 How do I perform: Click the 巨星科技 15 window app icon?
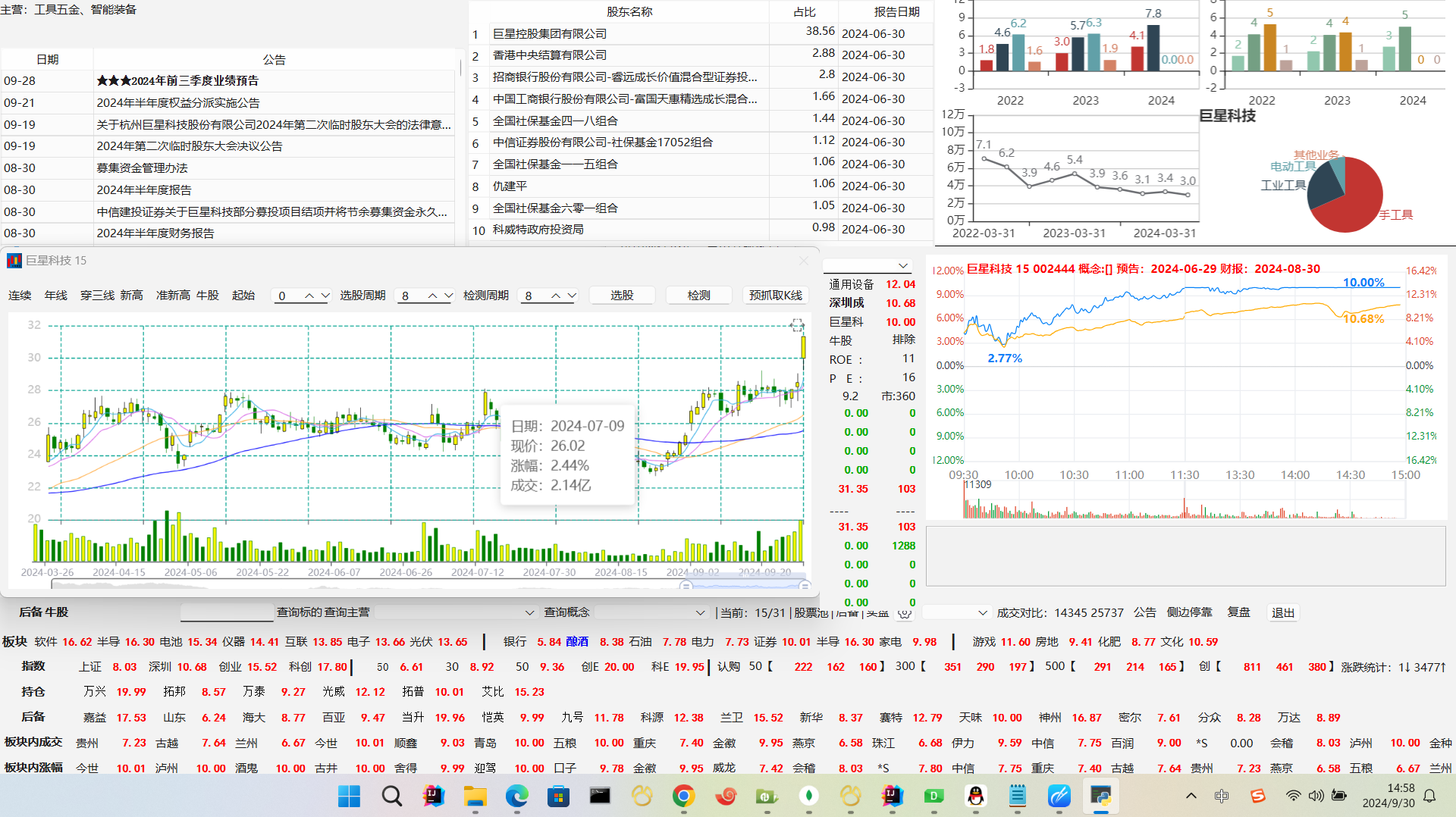pos(14,261)
